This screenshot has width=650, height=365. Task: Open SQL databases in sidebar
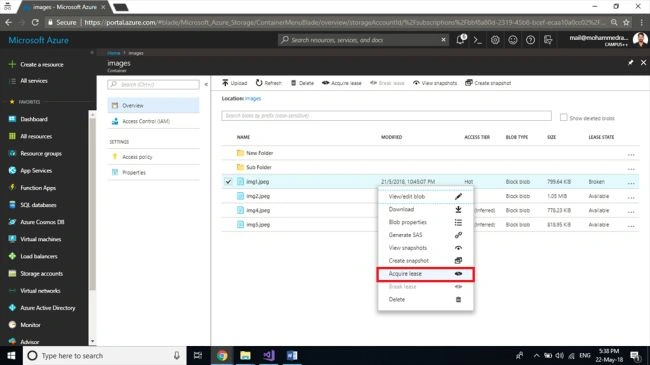pyautogui.click(x=38, y=205)
